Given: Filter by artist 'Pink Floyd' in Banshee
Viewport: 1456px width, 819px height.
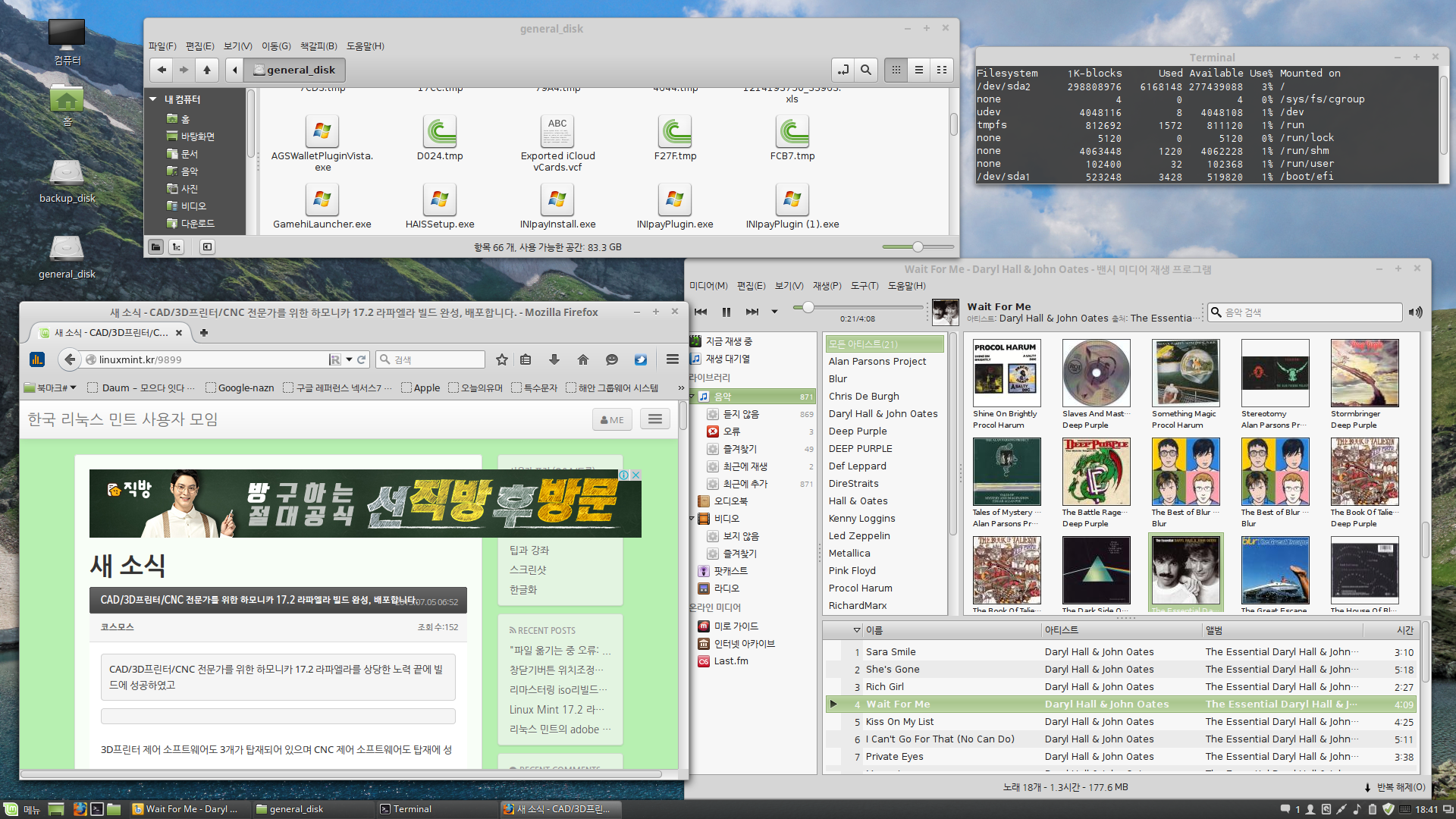Looking at the screenshot, I should pos(852,571).
